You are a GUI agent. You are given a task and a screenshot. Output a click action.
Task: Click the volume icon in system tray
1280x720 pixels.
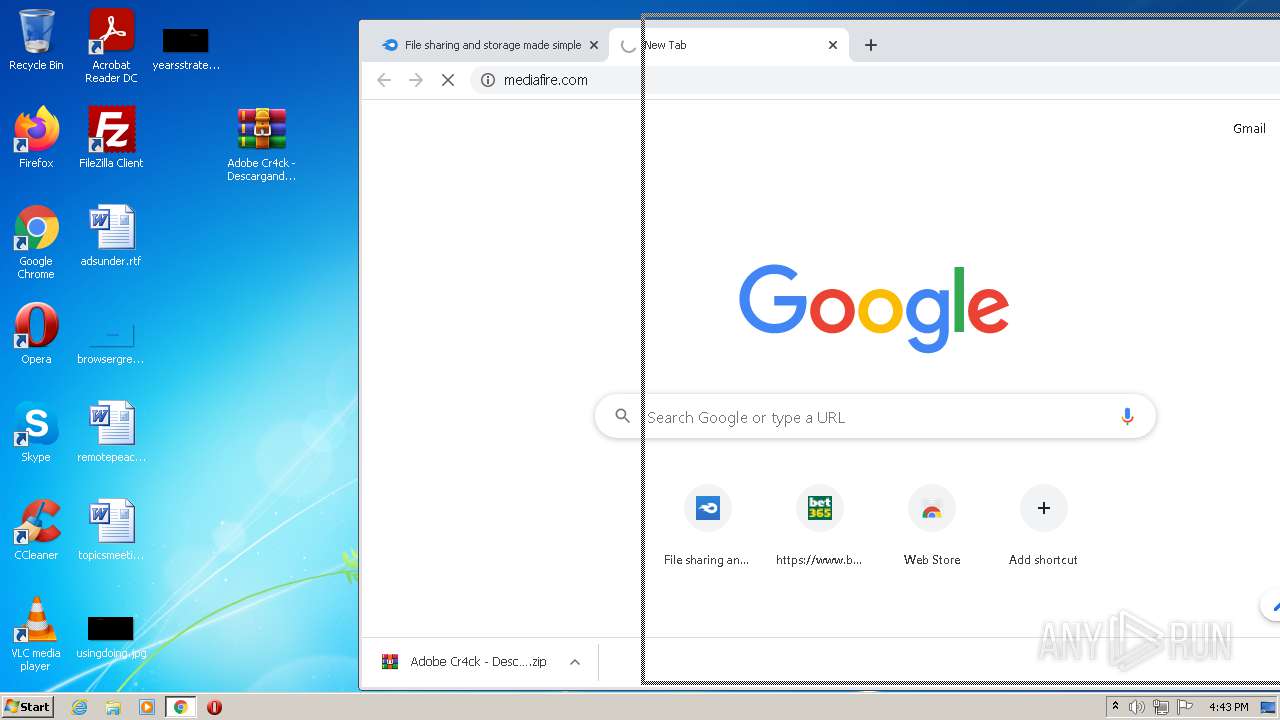click(1137, 707)
